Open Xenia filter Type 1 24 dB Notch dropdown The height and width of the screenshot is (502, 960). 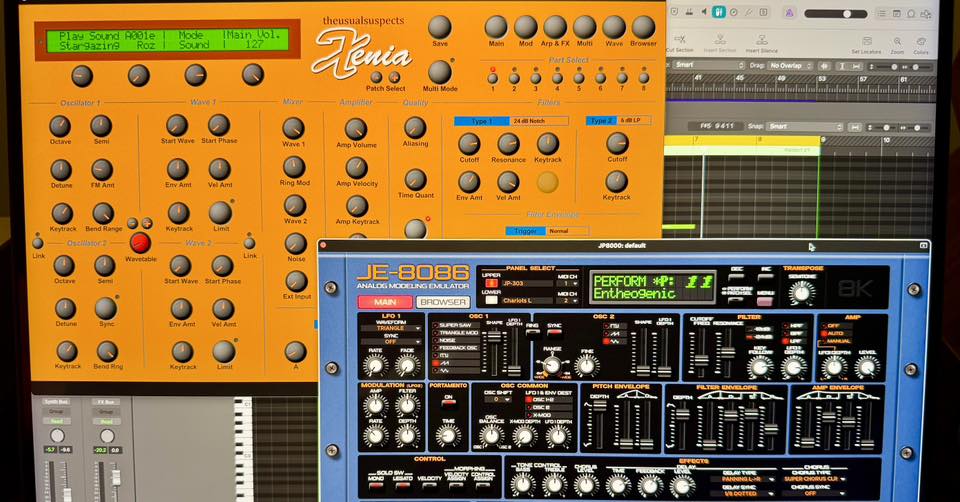click(x=539, y=121)
